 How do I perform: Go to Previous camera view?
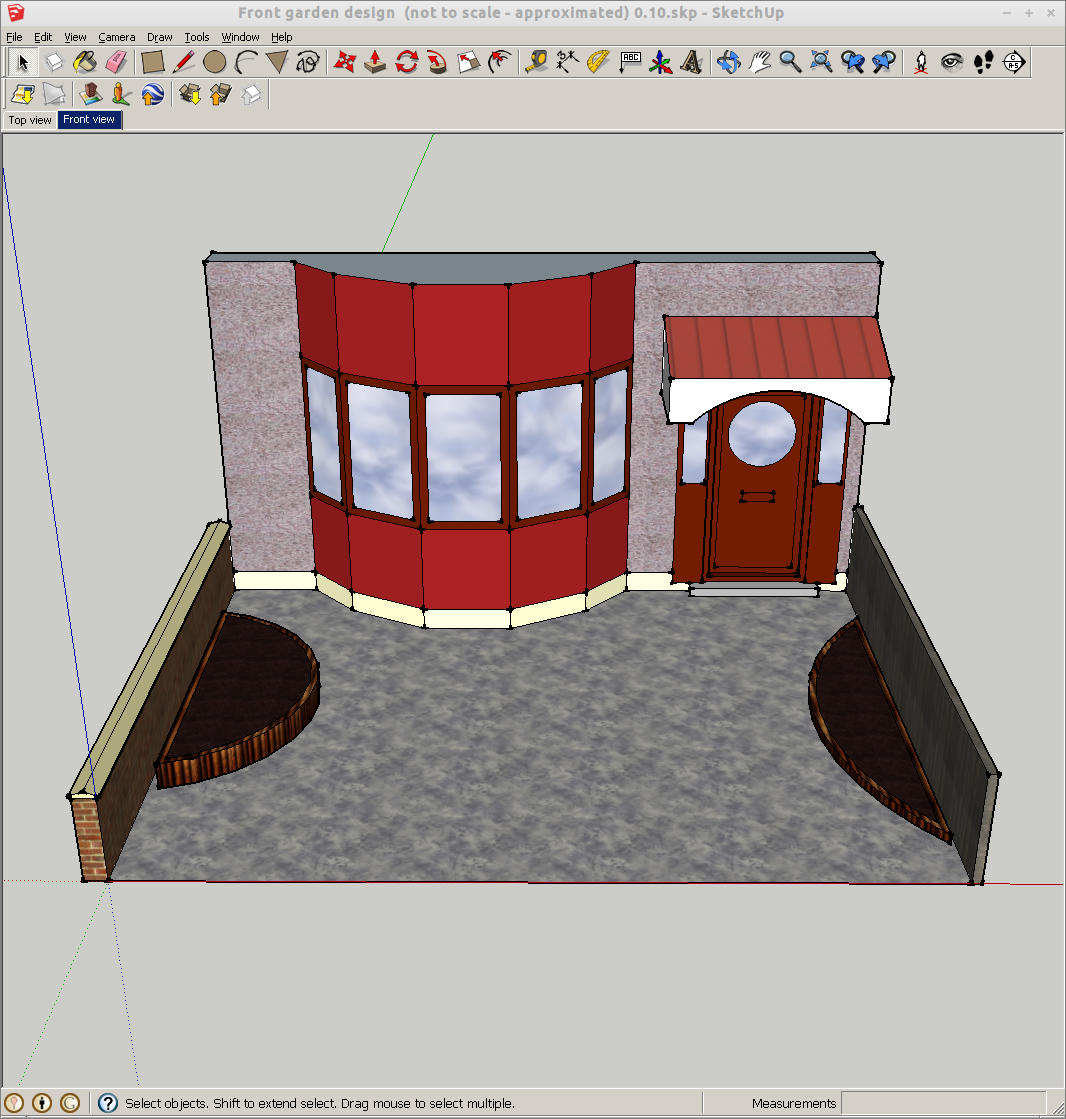pos(853,62)
